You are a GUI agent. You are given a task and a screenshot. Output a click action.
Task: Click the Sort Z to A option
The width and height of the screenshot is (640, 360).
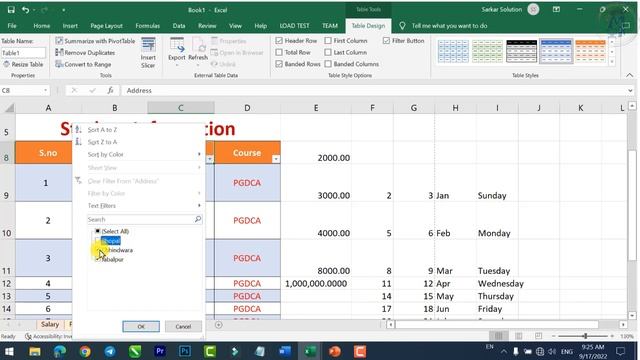tap(102, 142)
